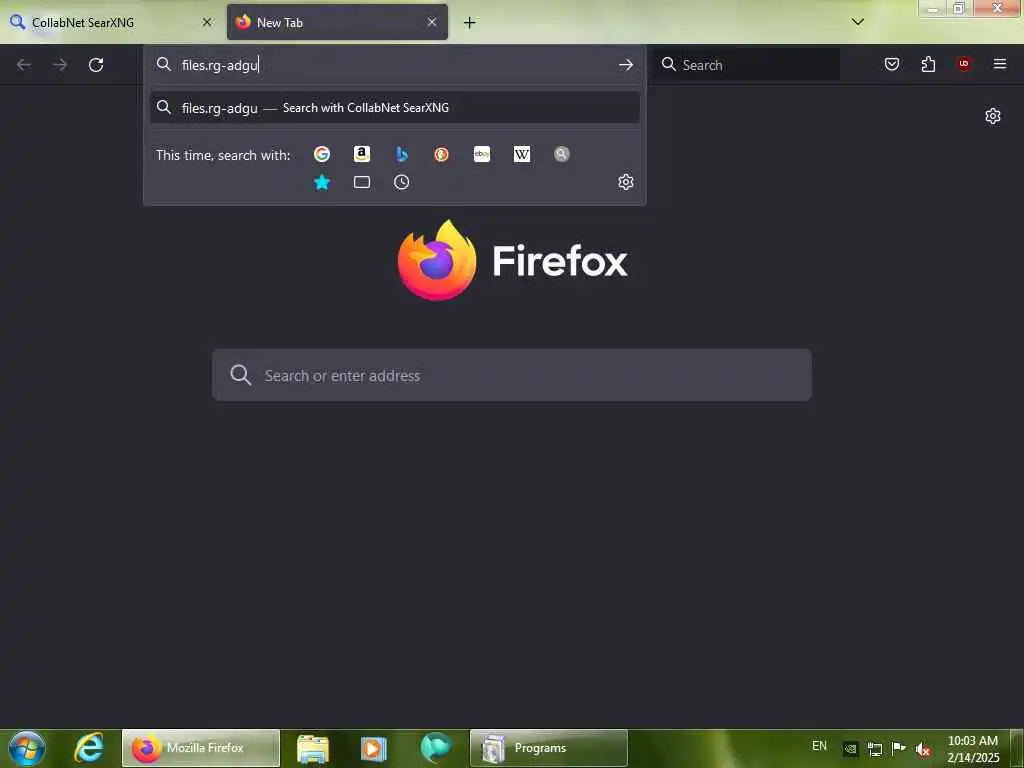This screenshot has height=768, width=1024.
Task: Click the Go arrow in address bar
Action: coord(626,65)
